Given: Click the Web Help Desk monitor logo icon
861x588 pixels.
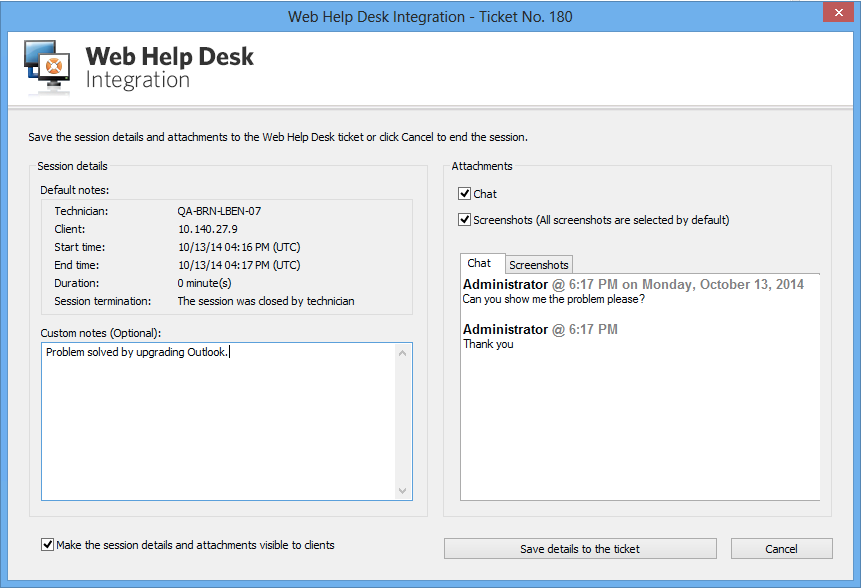Looking at the screenshot, I should (x=47, y=67).
